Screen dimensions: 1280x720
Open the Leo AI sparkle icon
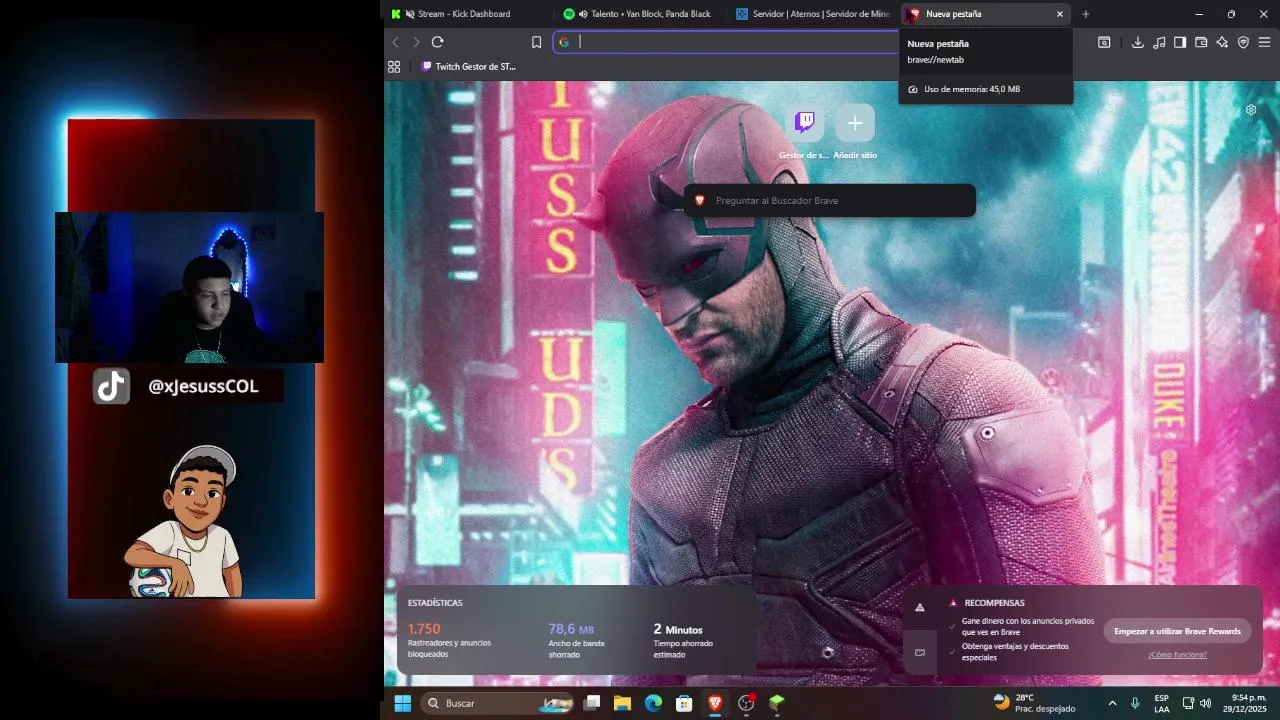point(1222,42)
